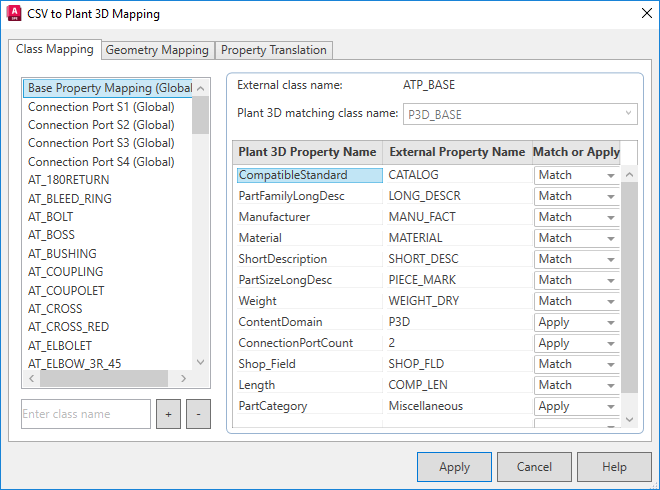Click class list scroll left arrow
Viewport: 660px width, 490px height.
tap(32, 378)
